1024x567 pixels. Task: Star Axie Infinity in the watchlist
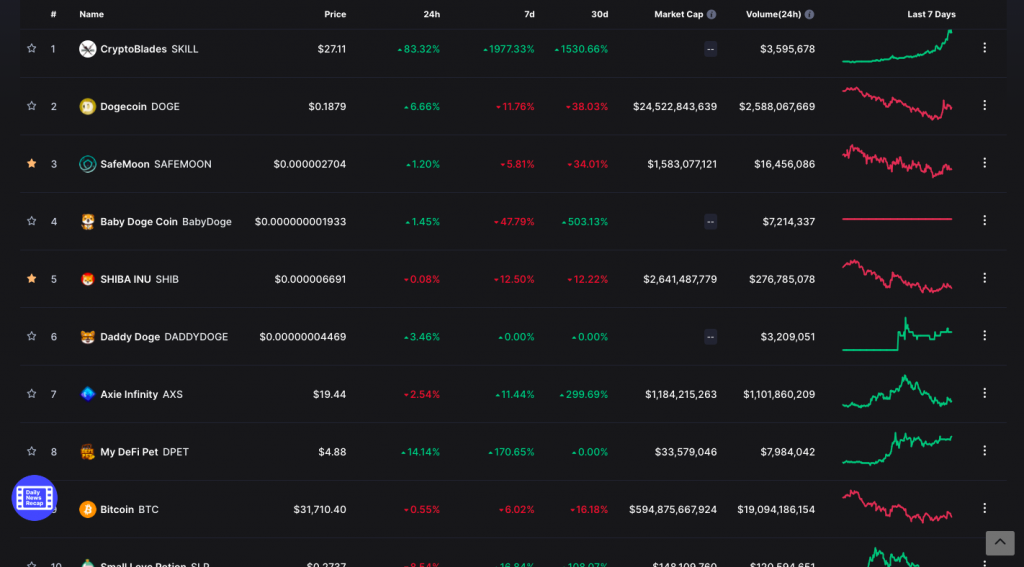click(x=31, y=393)
